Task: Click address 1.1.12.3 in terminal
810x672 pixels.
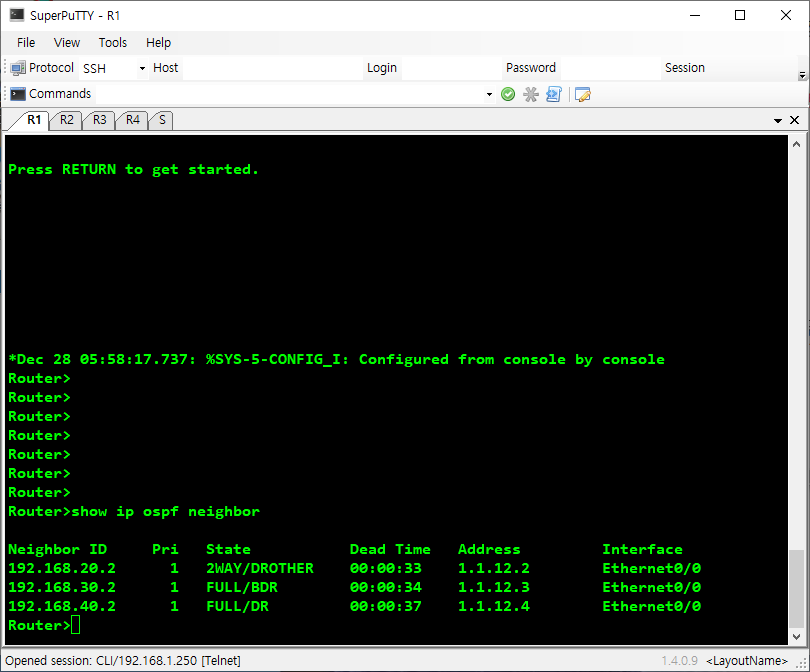Action: click(x=494, y=587)
